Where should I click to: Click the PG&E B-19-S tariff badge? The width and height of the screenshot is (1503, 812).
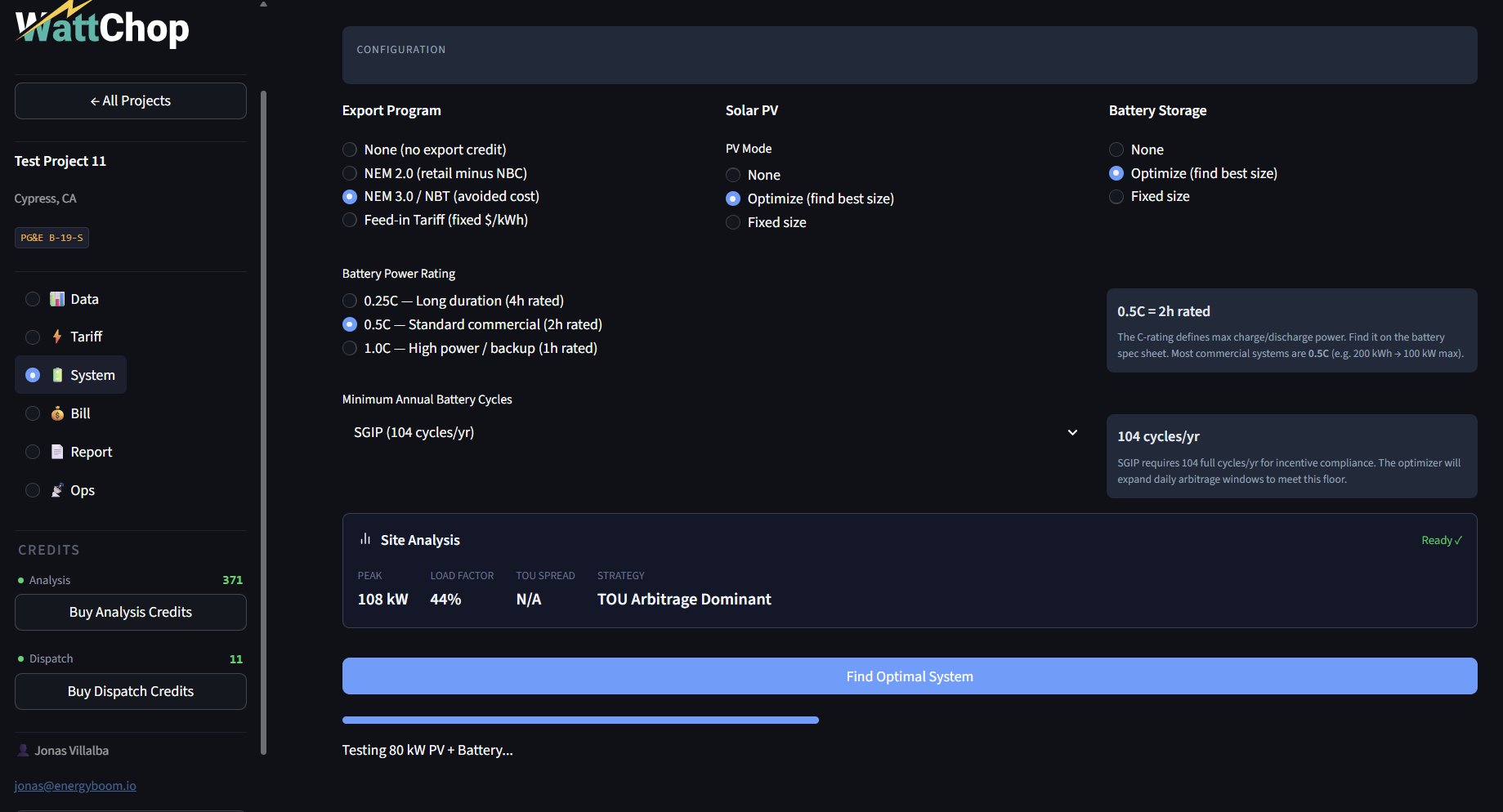tap(51, 237)
